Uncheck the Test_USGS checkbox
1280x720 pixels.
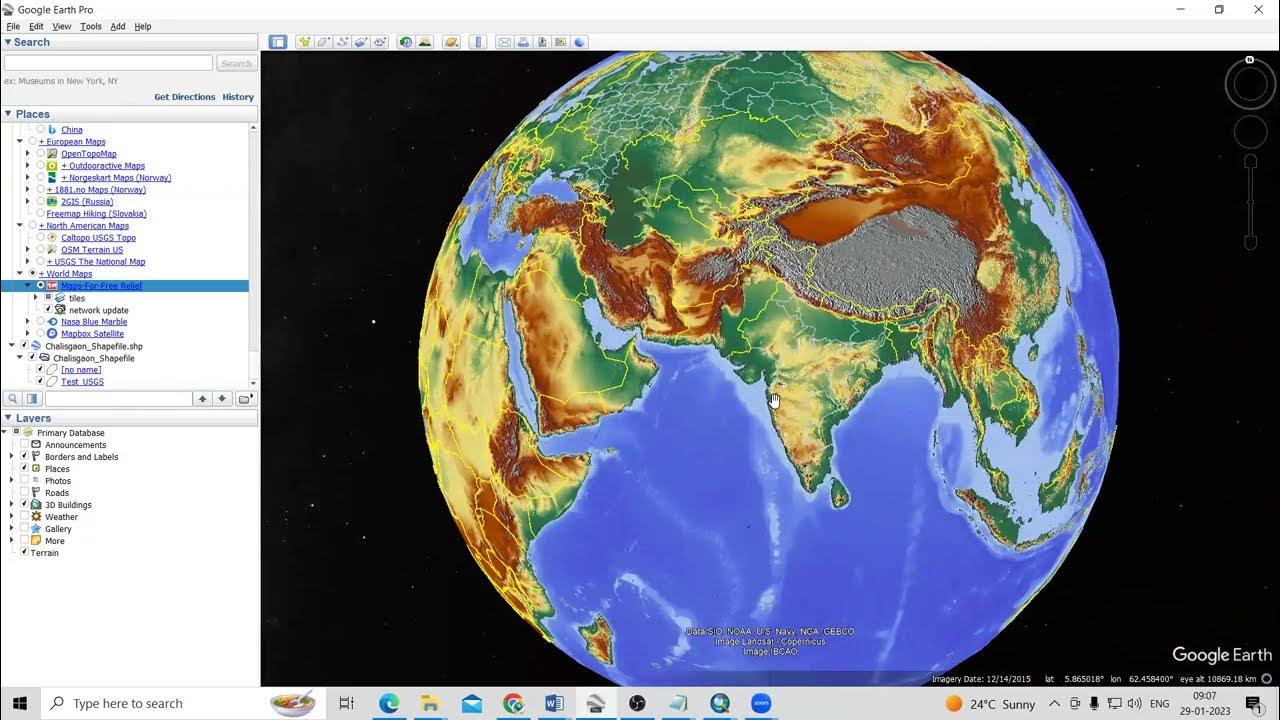pos(41,381)
